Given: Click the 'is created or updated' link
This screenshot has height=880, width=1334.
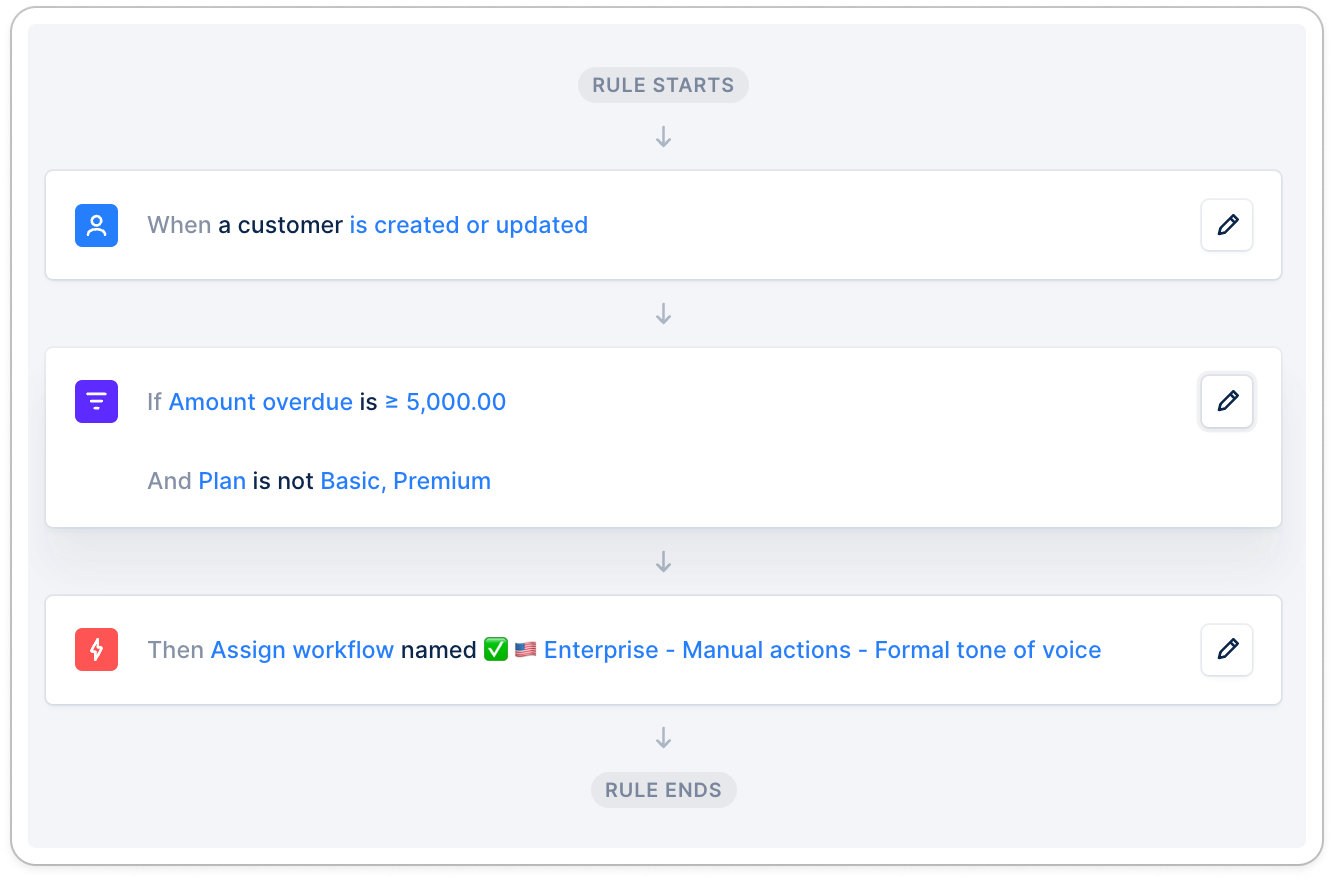Looking at the screenshot, I should point(469,225).
